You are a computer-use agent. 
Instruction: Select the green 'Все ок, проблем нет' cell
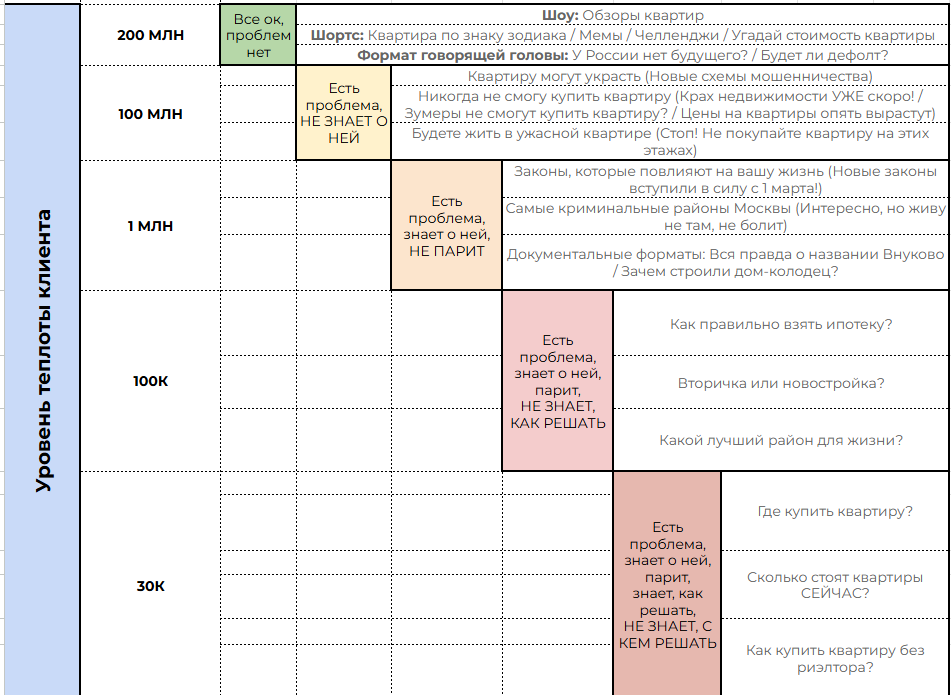pos(258,35)
